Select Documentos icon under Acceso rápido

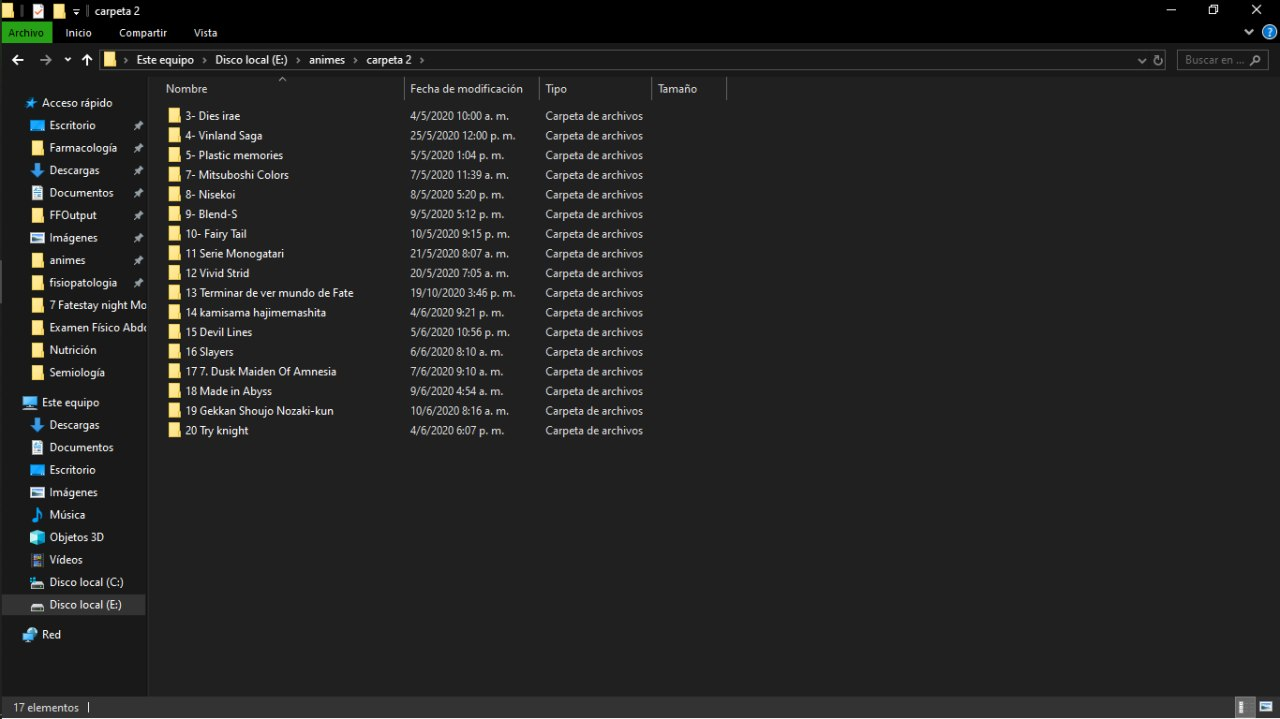pos(38,193)
